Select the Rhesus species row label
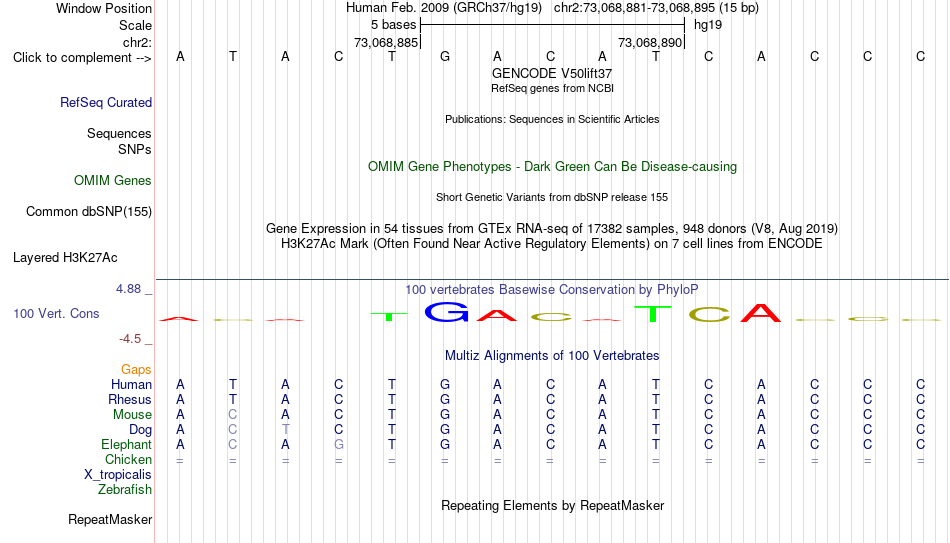The width and height of the screenshot is (950, 543). [x=130, y=399]
